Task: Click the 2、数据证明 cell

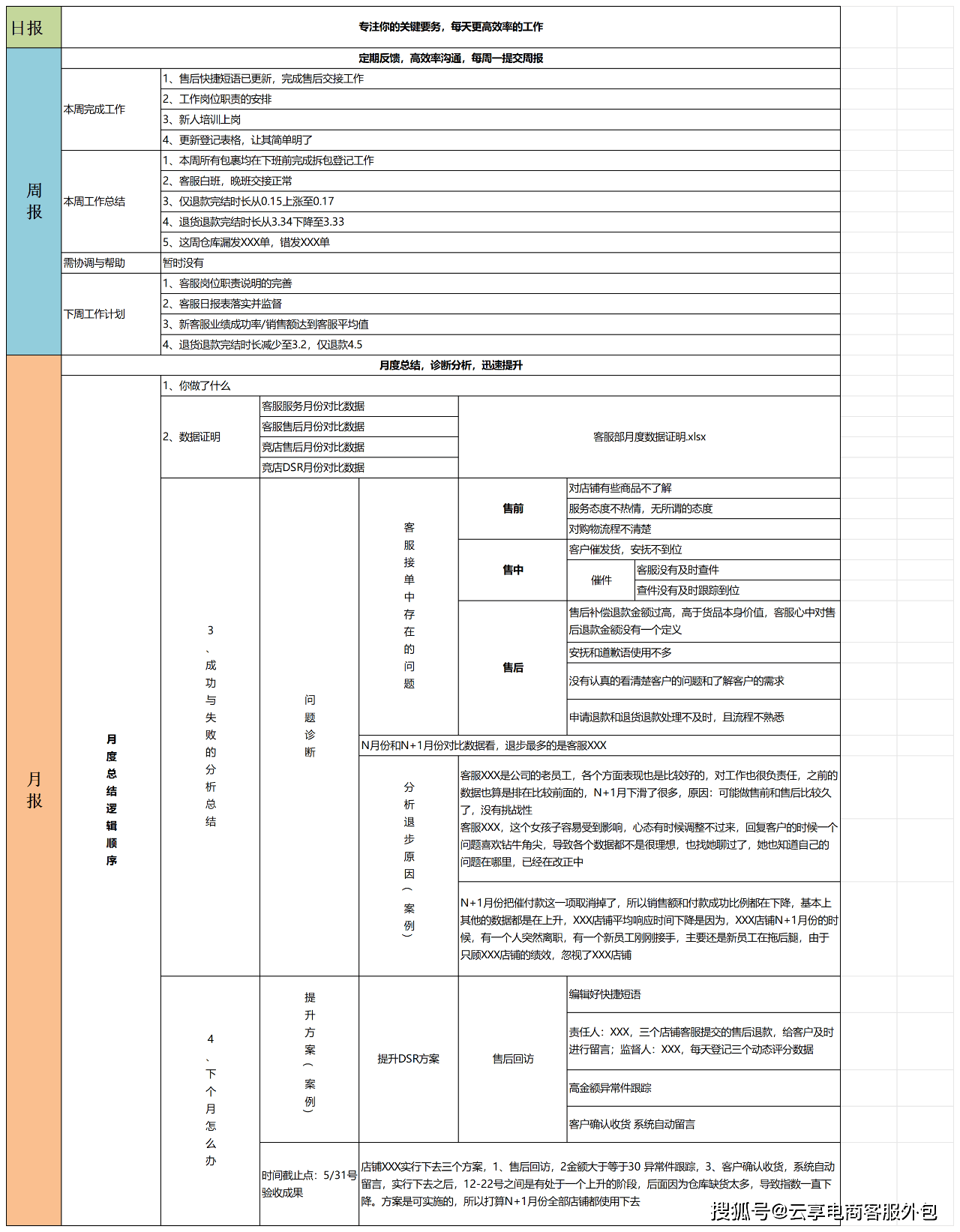Action: (210, 437)
